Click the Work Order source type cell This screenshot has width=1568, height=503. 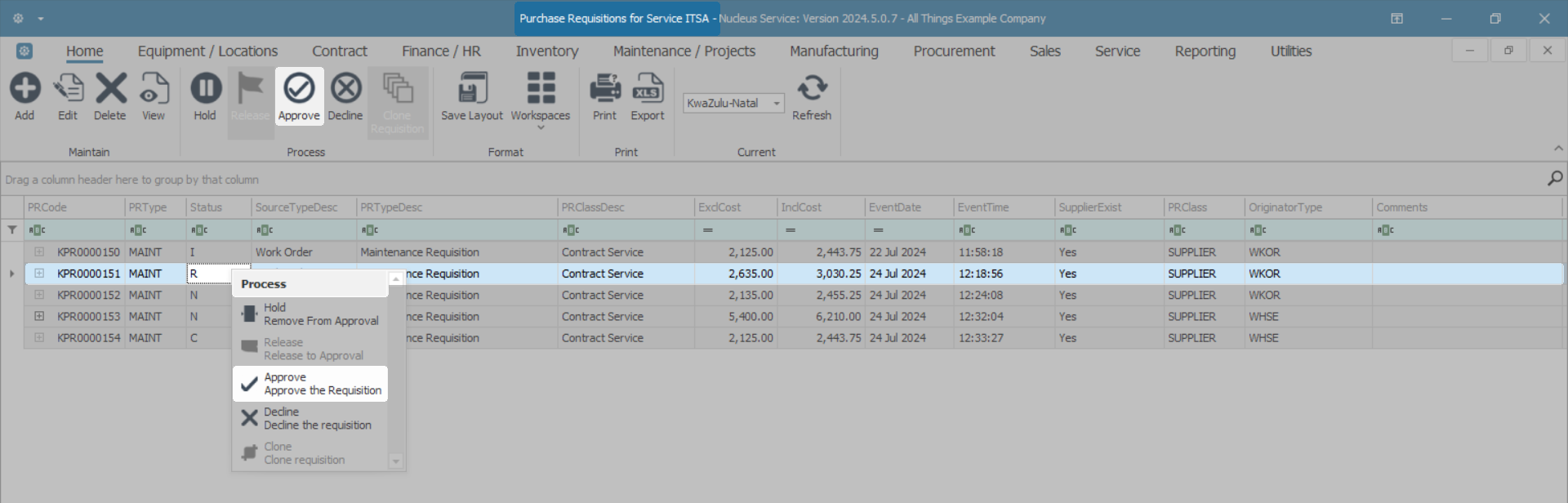305,252
